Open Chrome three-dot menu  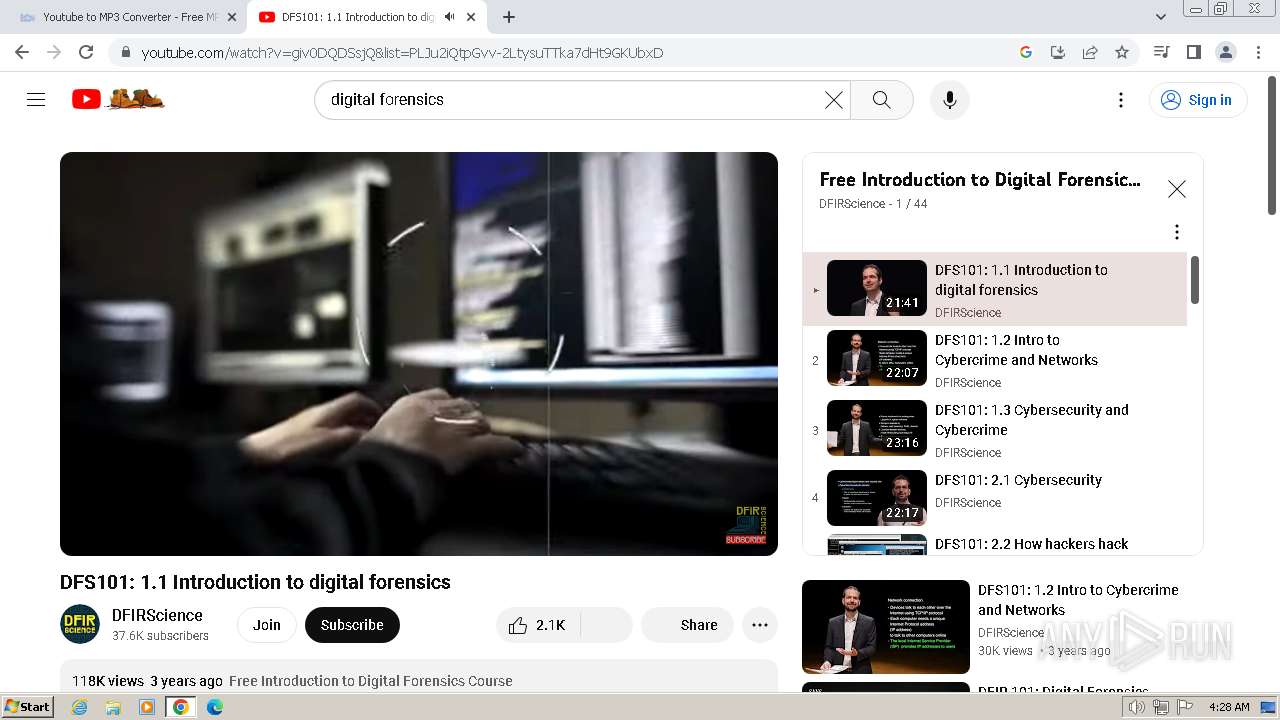(1258, 52)
